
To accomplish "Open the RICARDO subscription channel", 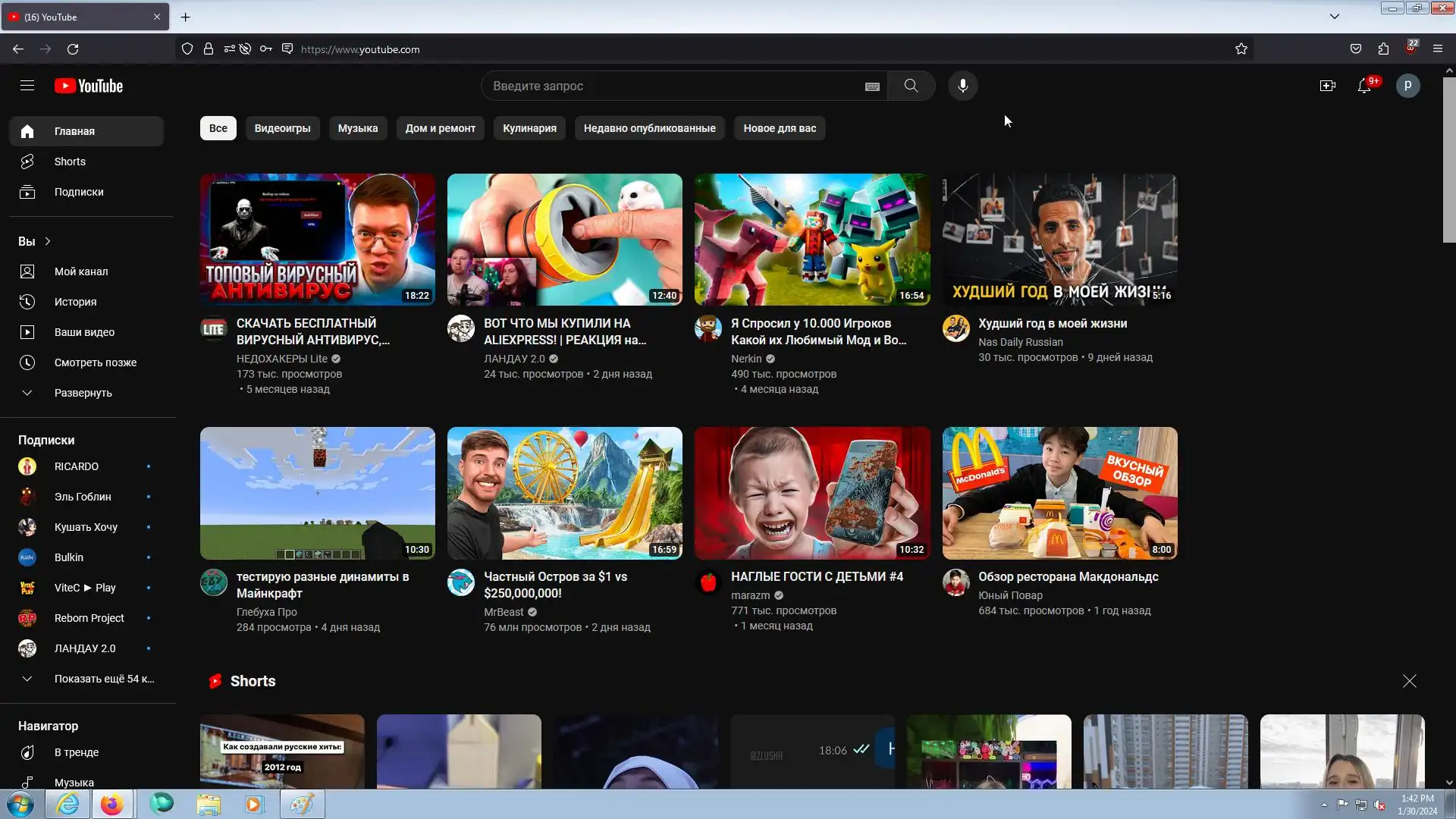I will (x=77, y=466).
